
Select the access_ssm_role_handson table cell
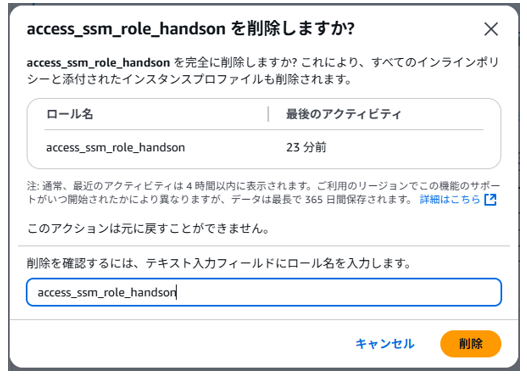coord(116,148)
